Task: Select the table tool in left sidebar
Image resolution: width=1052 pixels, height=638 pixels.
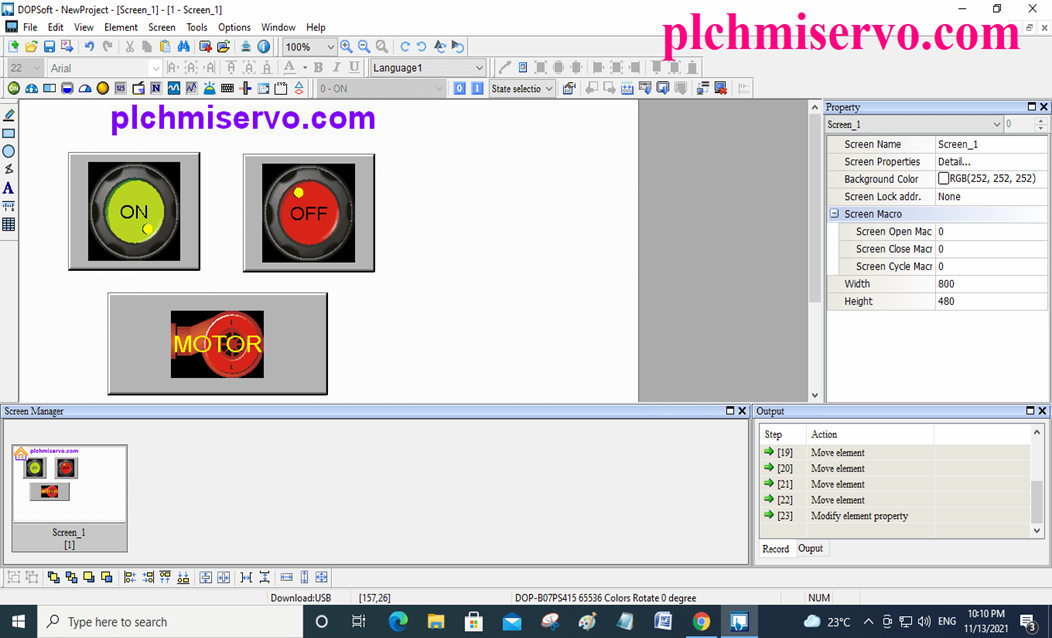Action: [x=9, y=224]
